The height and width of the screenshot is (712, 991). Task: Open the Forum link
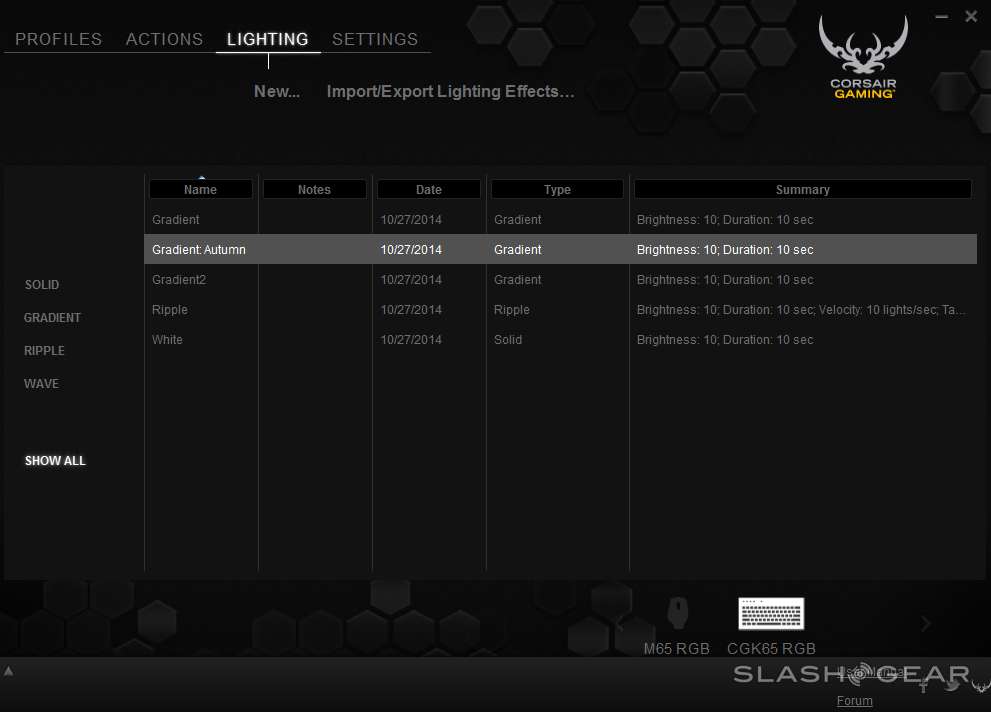tap(854, 701)
